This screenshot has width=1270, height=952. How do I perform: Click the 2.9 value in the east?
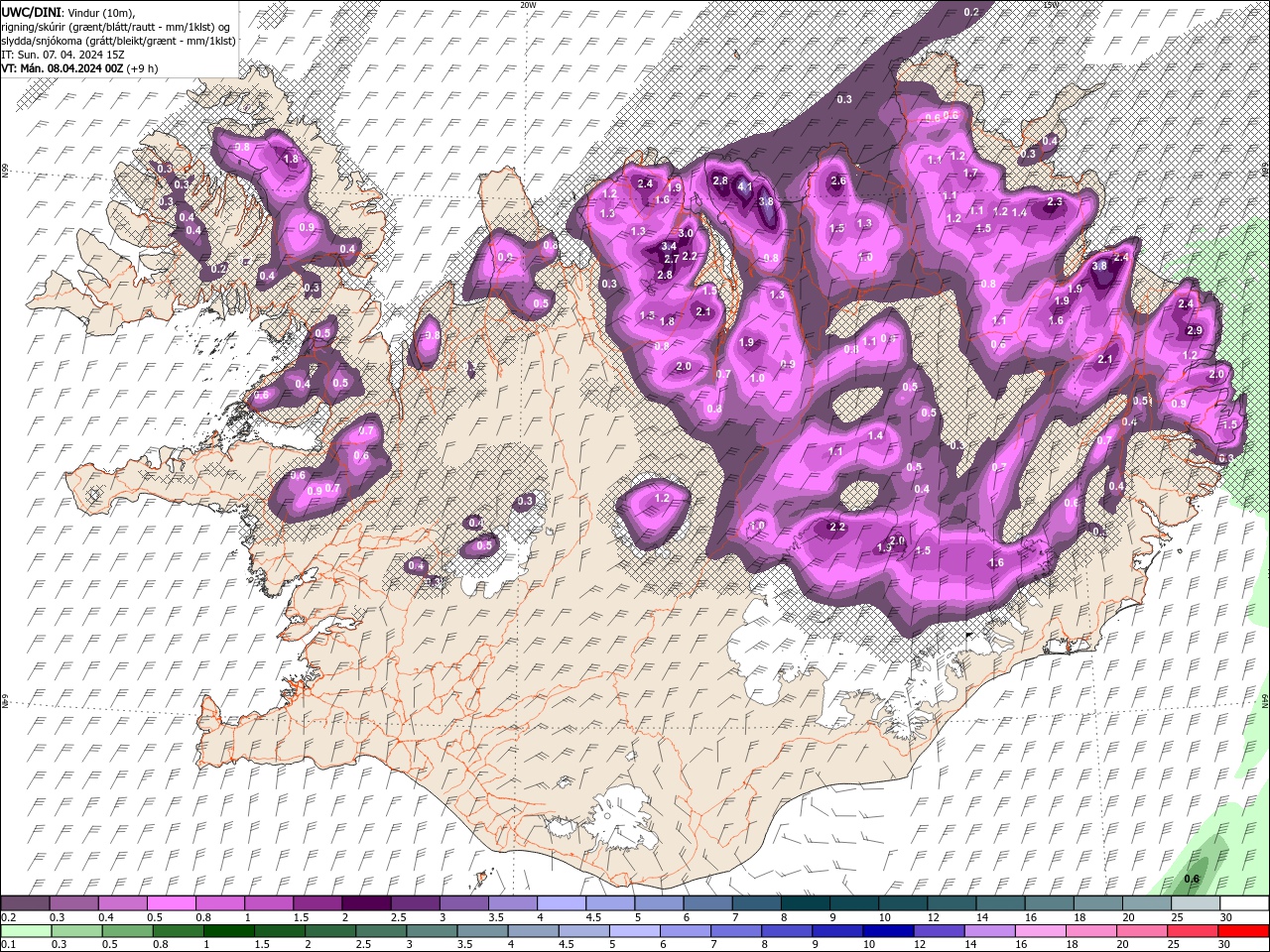coord(1195,331)
